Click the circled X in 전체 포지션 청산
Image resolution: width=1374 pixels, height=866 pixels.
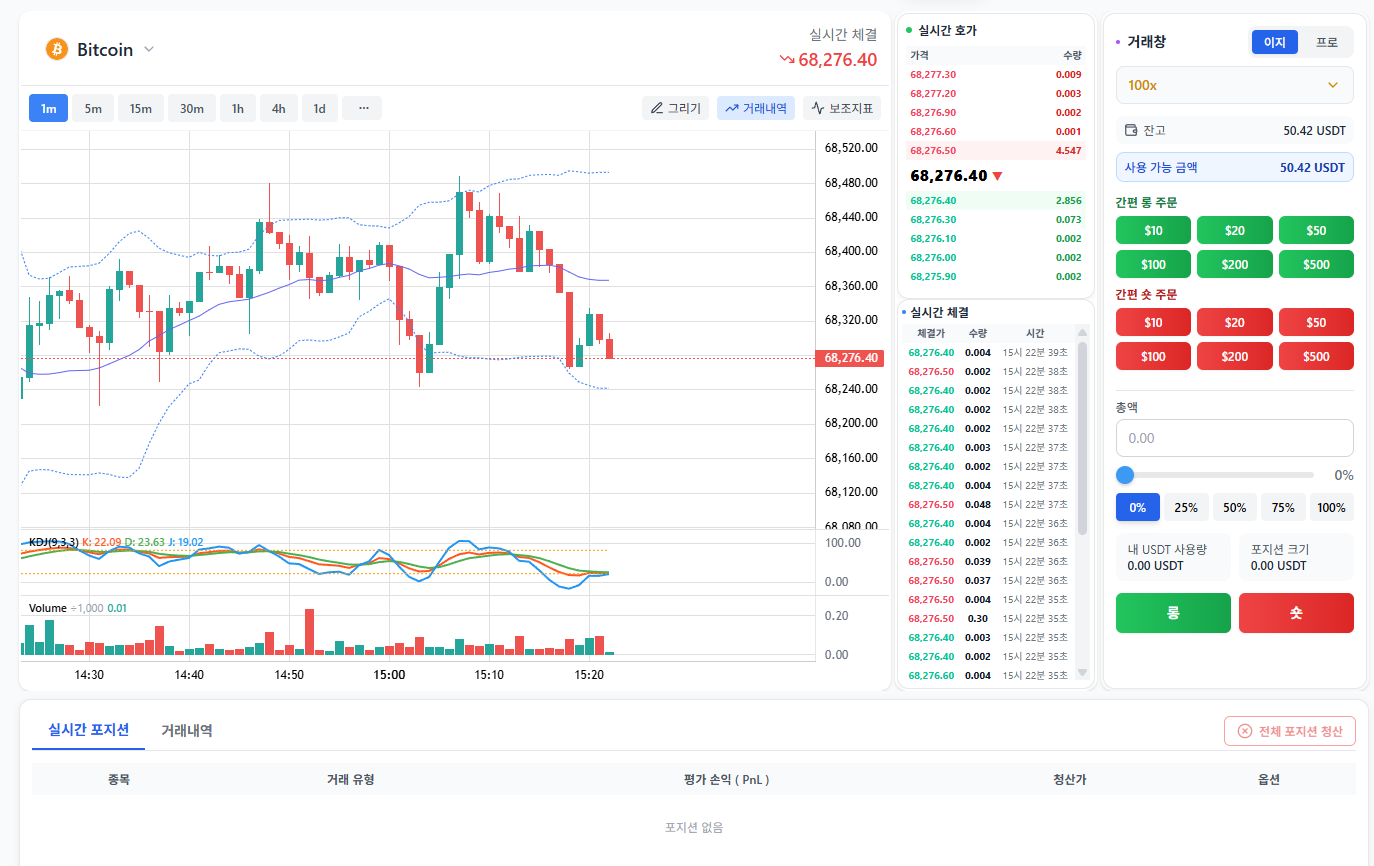pos(1244,731)
